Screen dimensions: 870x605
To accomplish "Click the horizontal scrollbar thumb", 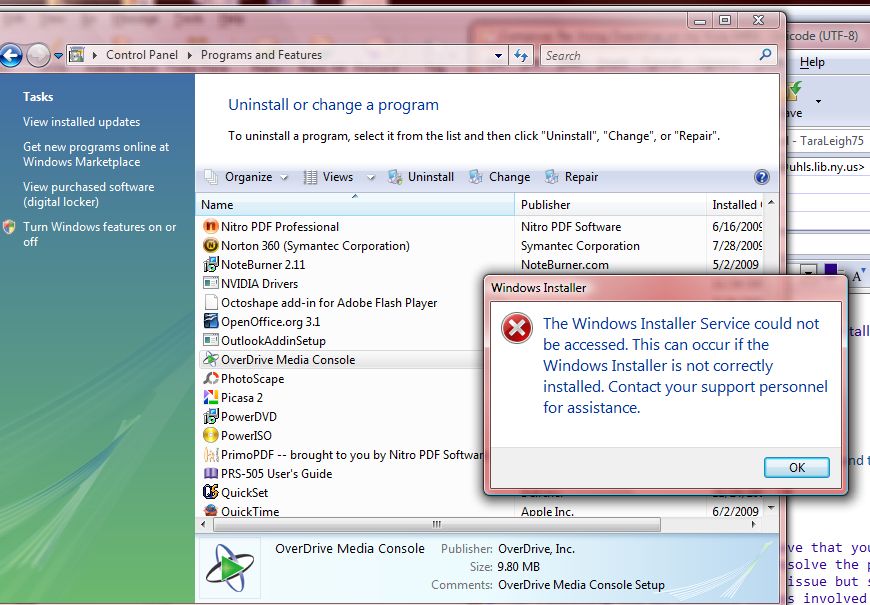I will (437, 525).
